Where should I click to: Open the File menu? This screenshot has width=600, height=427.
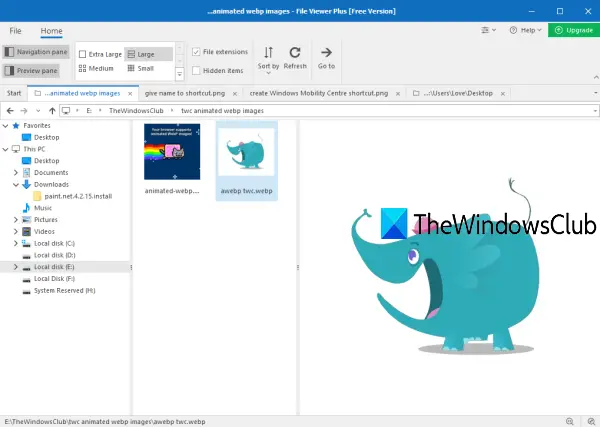point(15,31)
